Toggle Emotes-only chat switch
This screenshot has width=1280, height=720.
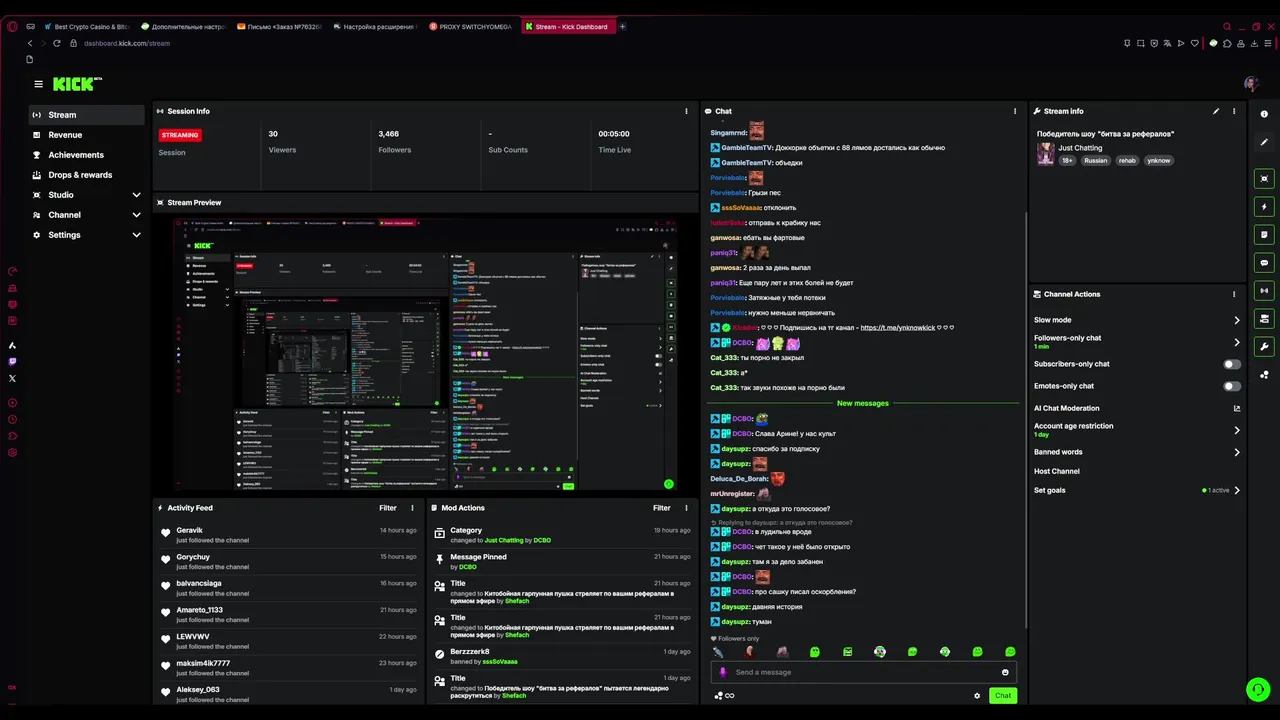[x=1232, y=386]
